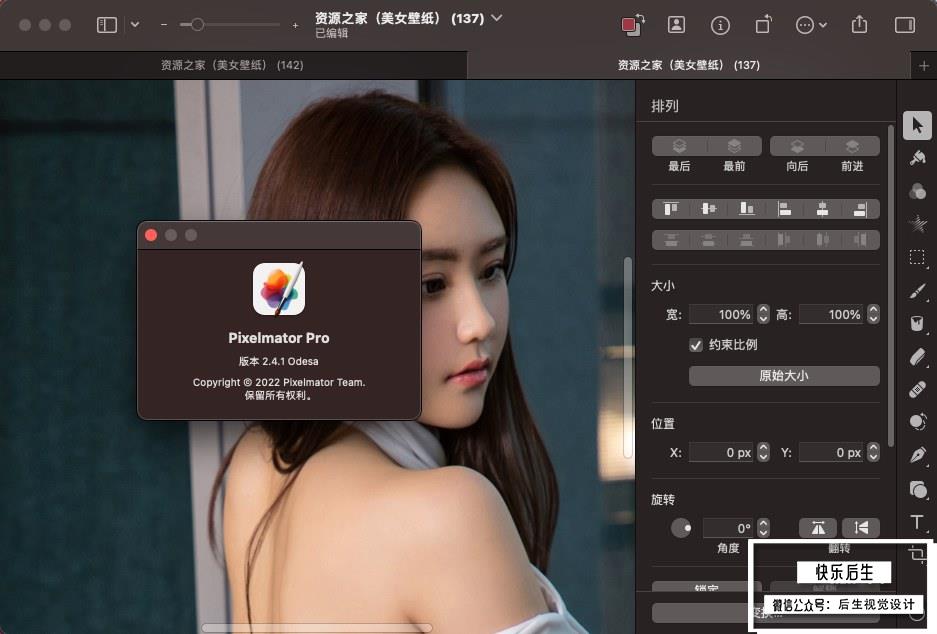Select the Pen tool
This screenshot has height=634, width=937.
pyautogui.click(x=917, y=455)
